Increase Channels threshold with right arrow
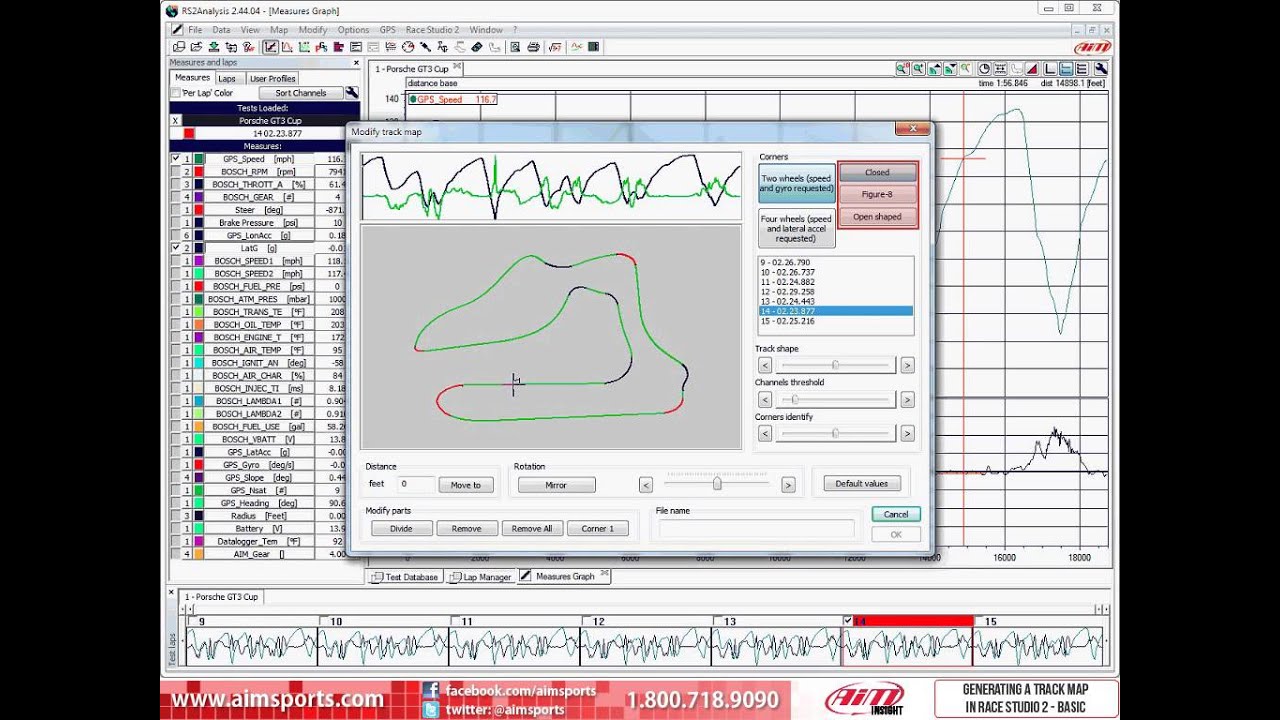1280x720 pixels. click(x=907, y=399)
